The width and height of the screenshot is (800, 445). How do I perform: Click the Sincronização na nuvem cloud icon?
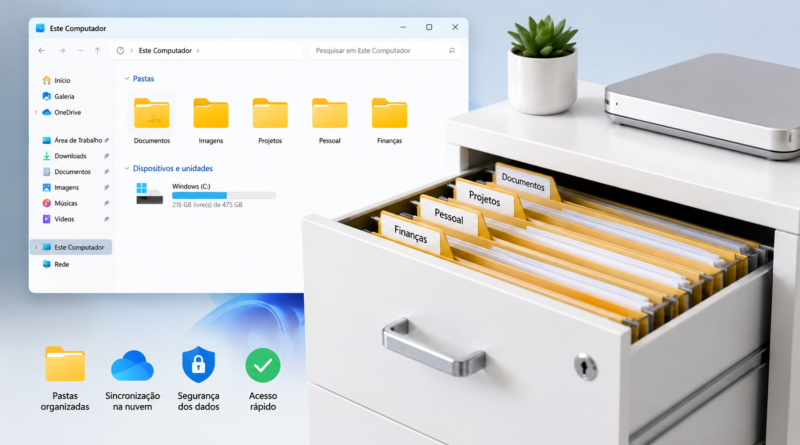[132, 365]
